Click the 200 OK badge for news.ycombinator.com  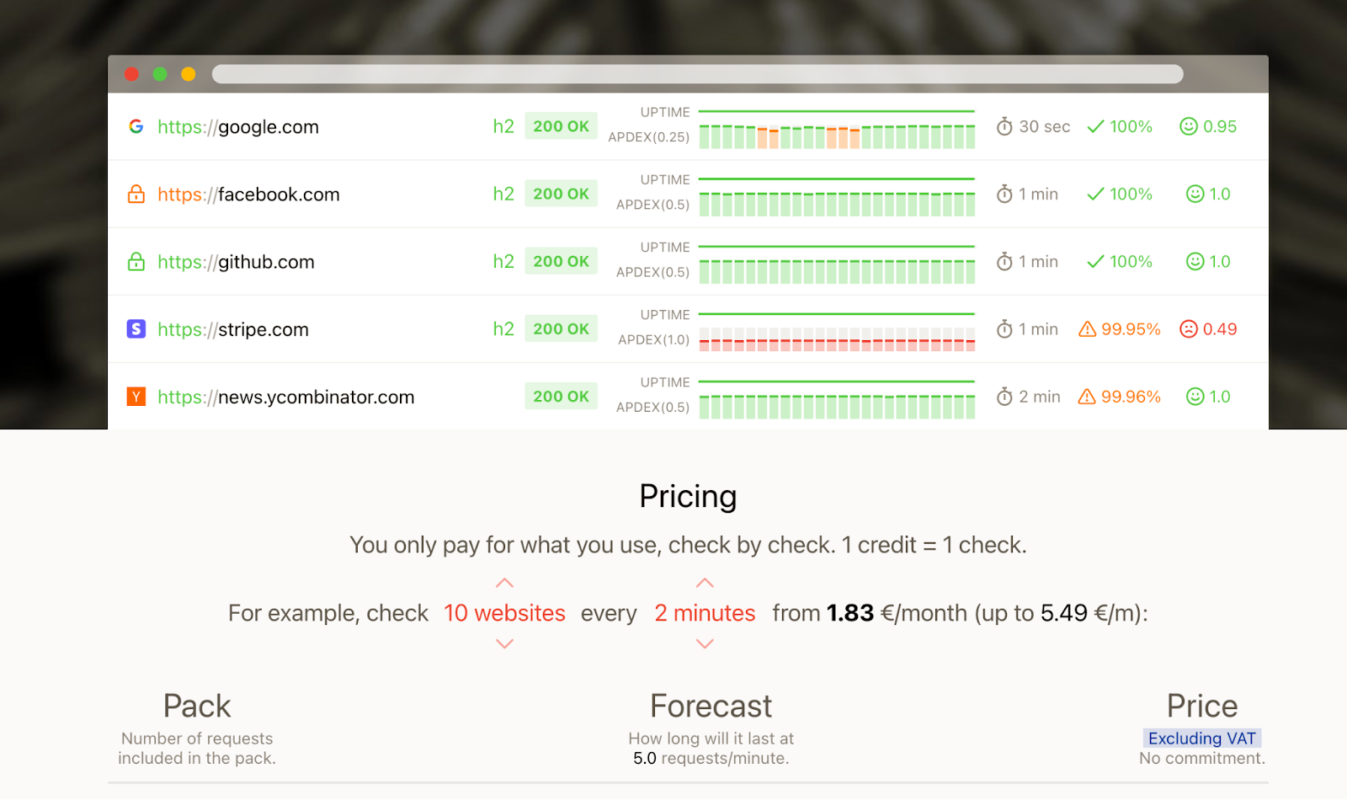click(561, 396)
